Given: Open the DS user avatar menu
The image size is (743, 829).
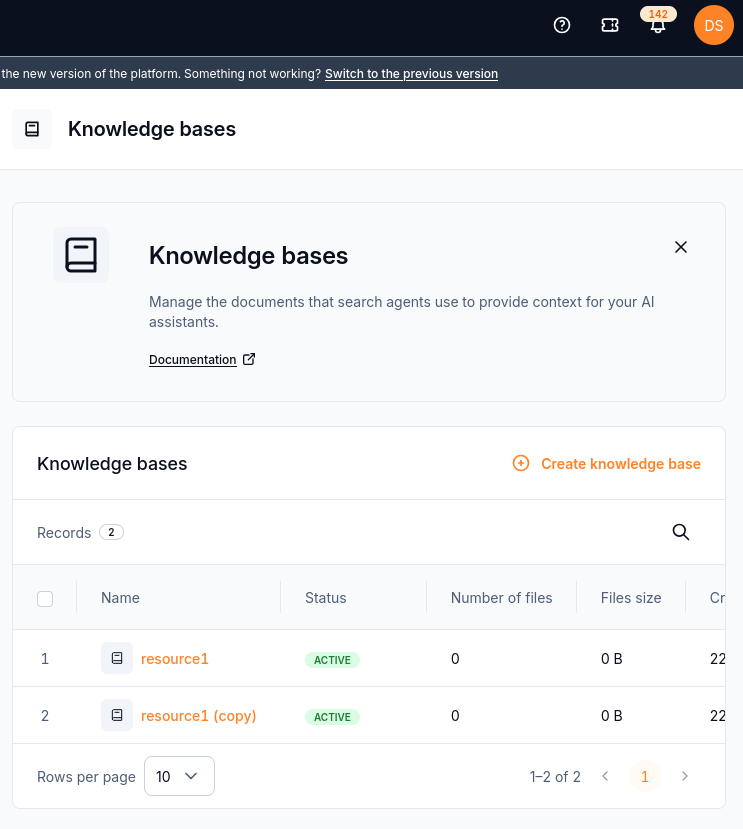Looking at the screenshot, I should coord(713,25).
